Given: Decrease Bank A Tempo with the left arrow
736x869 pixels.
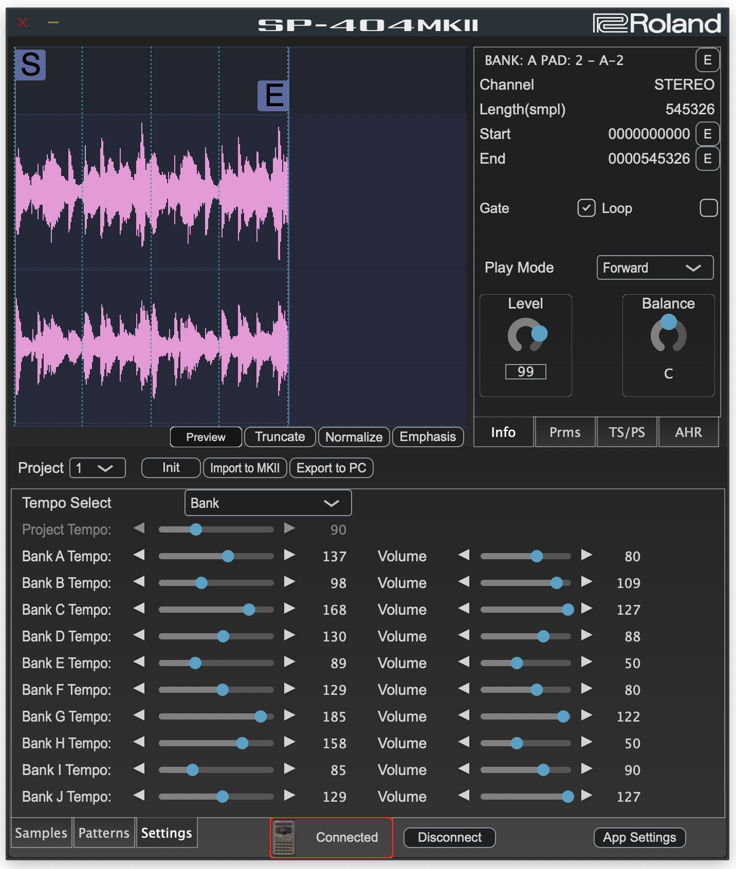Looking at the screenshot, I should click(140, 555).
